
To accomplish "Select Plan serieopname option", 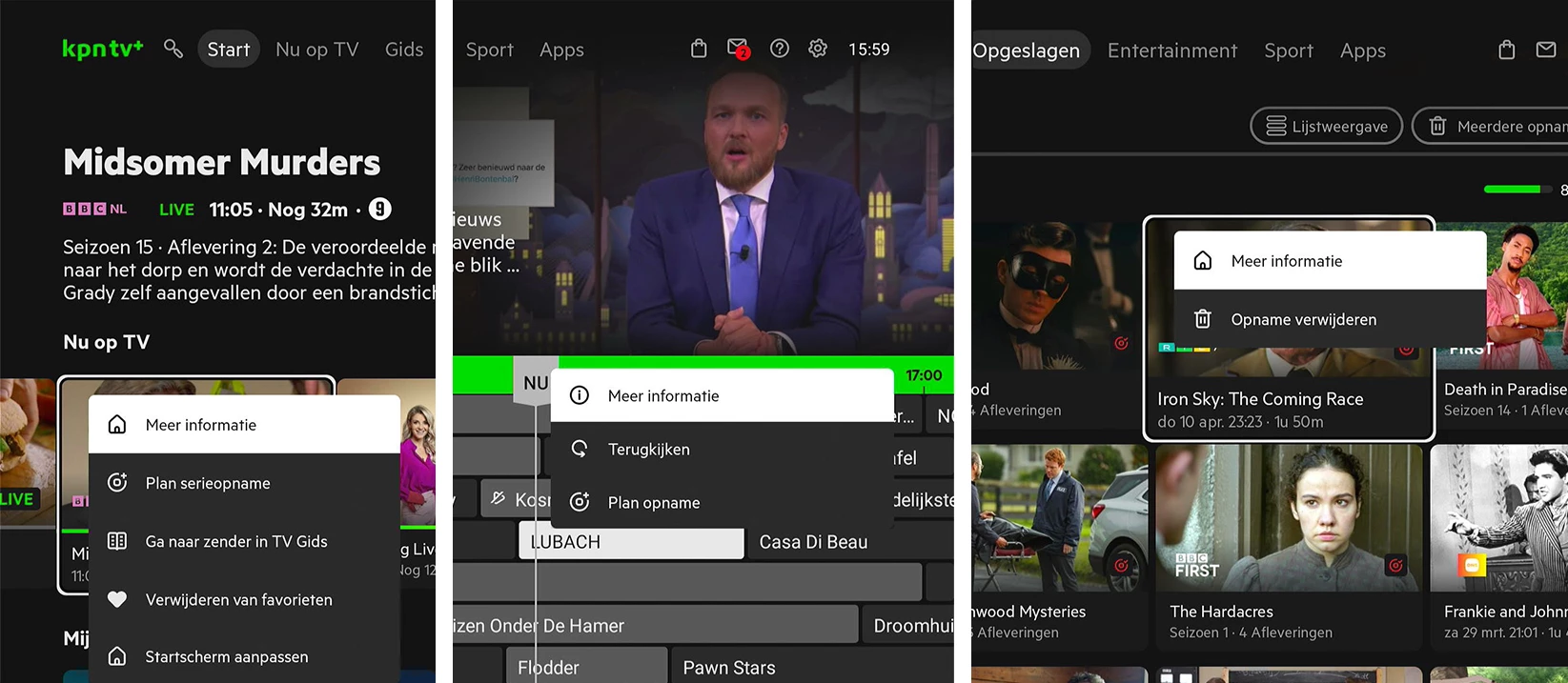I will [244, 483].
